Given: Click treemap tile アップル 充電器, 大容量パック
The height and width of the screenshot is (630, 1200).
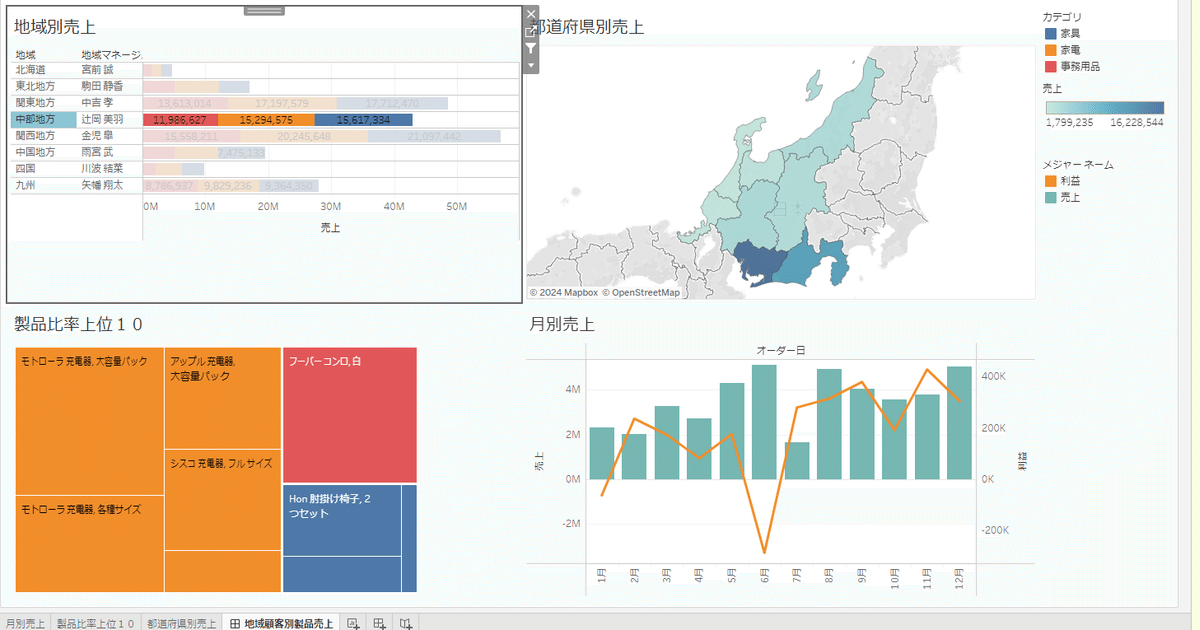Looking at the screenshot, I should (223, 399).
